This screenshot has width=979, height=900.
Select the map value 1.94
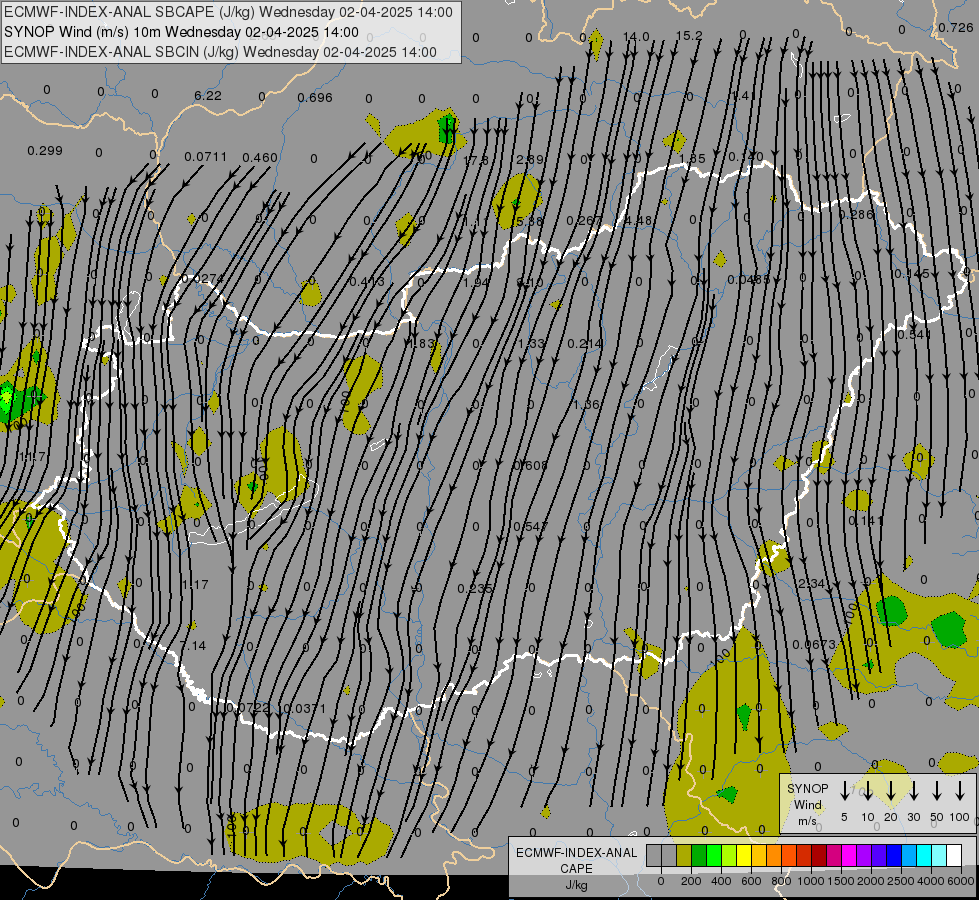pyautogui.click(x=476, y=282)
